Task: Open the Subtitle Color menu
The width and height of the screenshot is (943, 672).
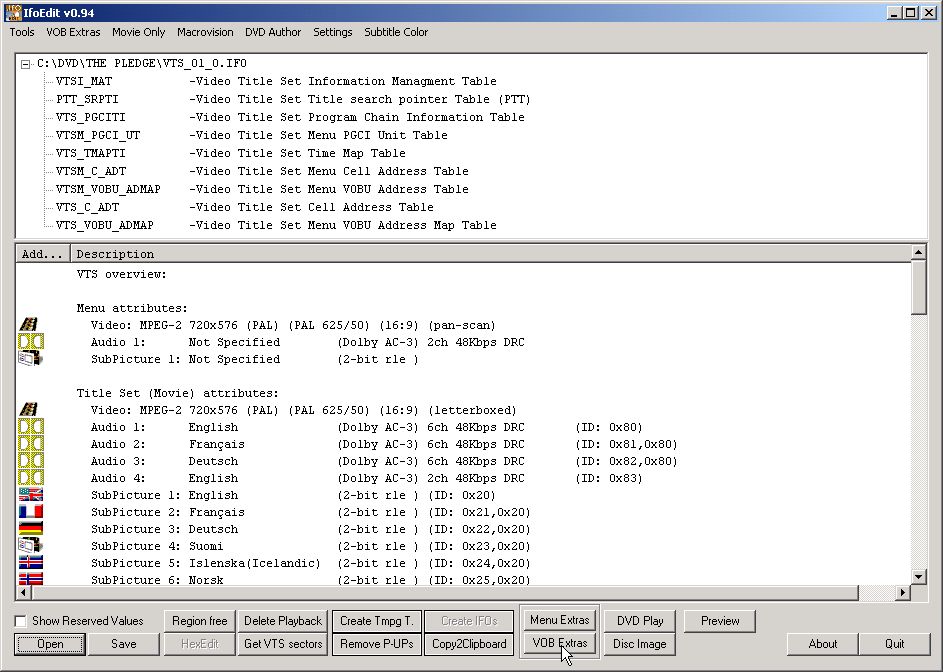Action: tap(396, 32)
